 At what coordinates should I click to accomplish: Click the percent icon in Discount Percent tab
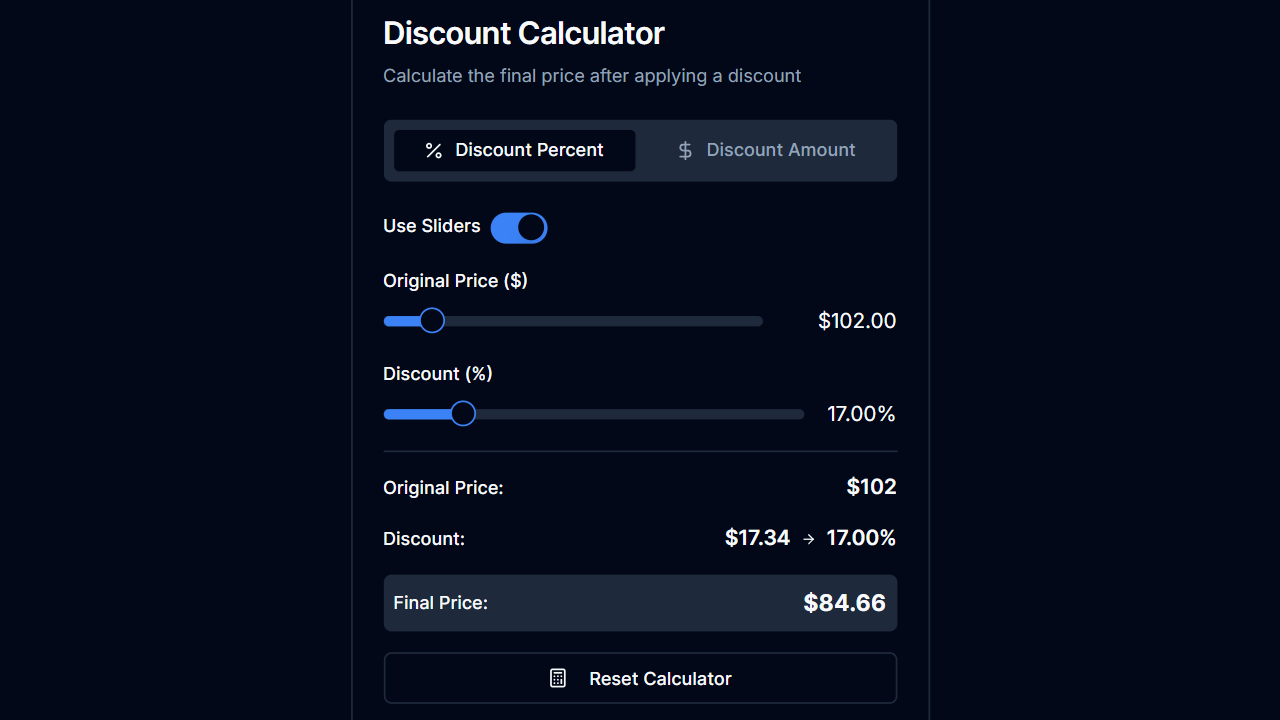coord(433,150)
